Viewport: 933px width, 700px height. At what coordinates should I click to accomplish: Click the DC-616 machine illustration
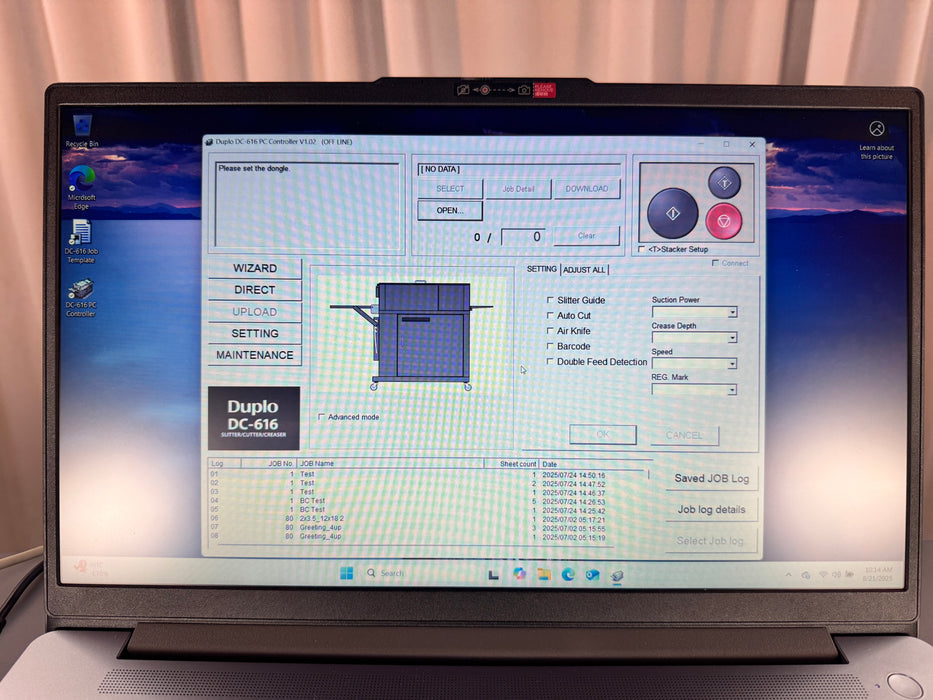[x=411, y=336]
